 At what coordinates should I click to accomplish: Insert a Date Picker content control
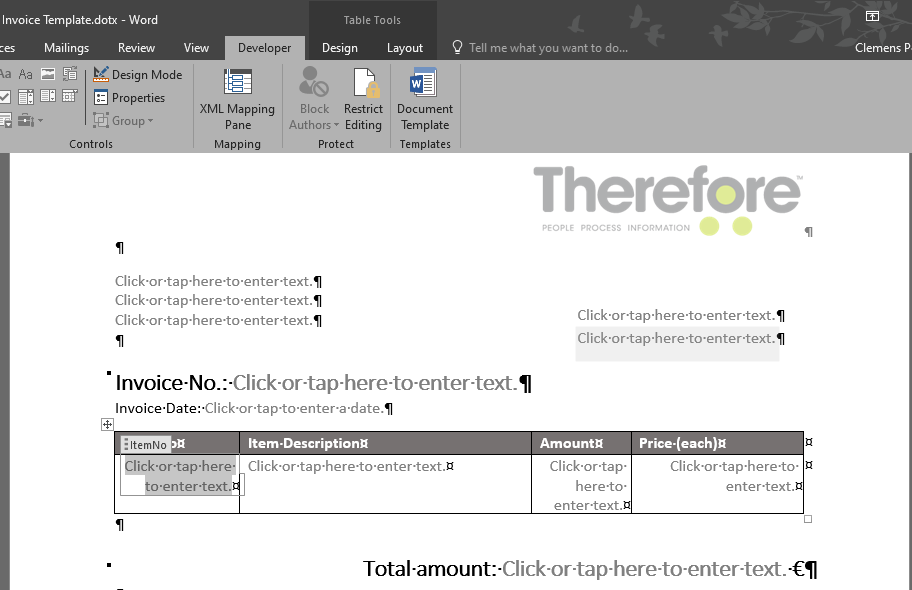(70, 96)
